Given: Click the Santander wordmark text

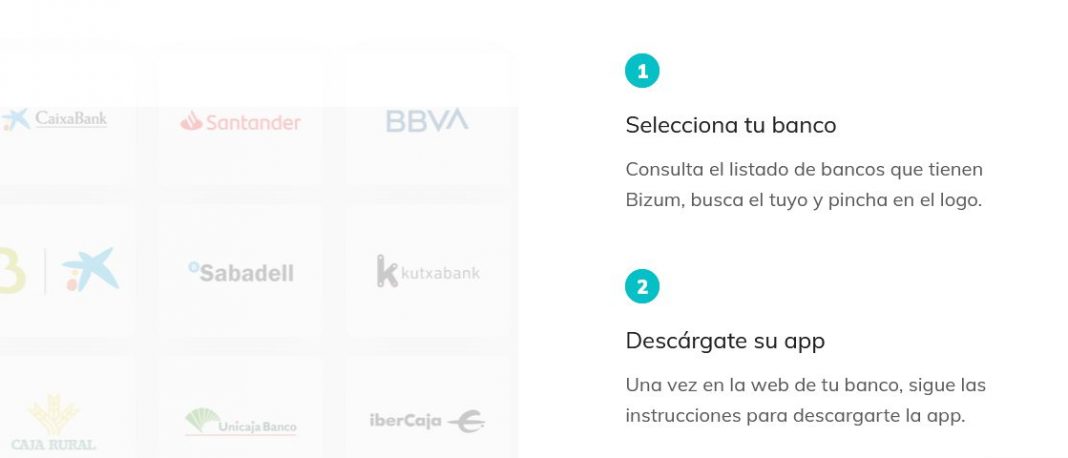Looking at the screenshot, I should 253,123.
